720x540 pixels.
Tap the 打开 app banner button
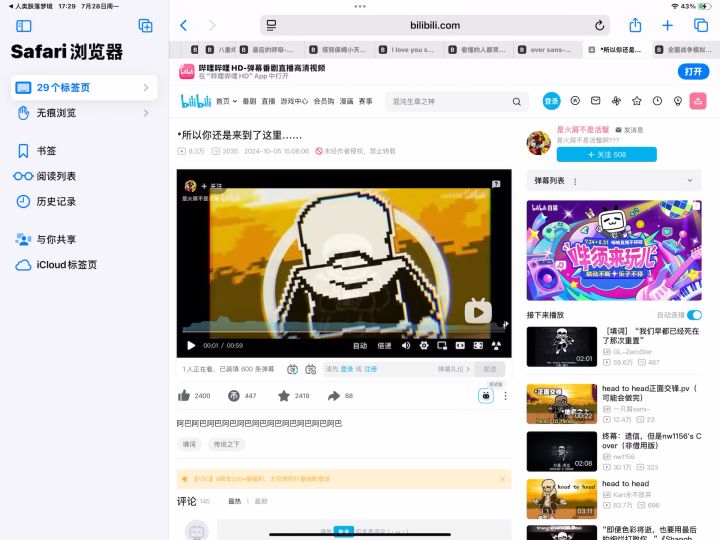tap(693, 72)
